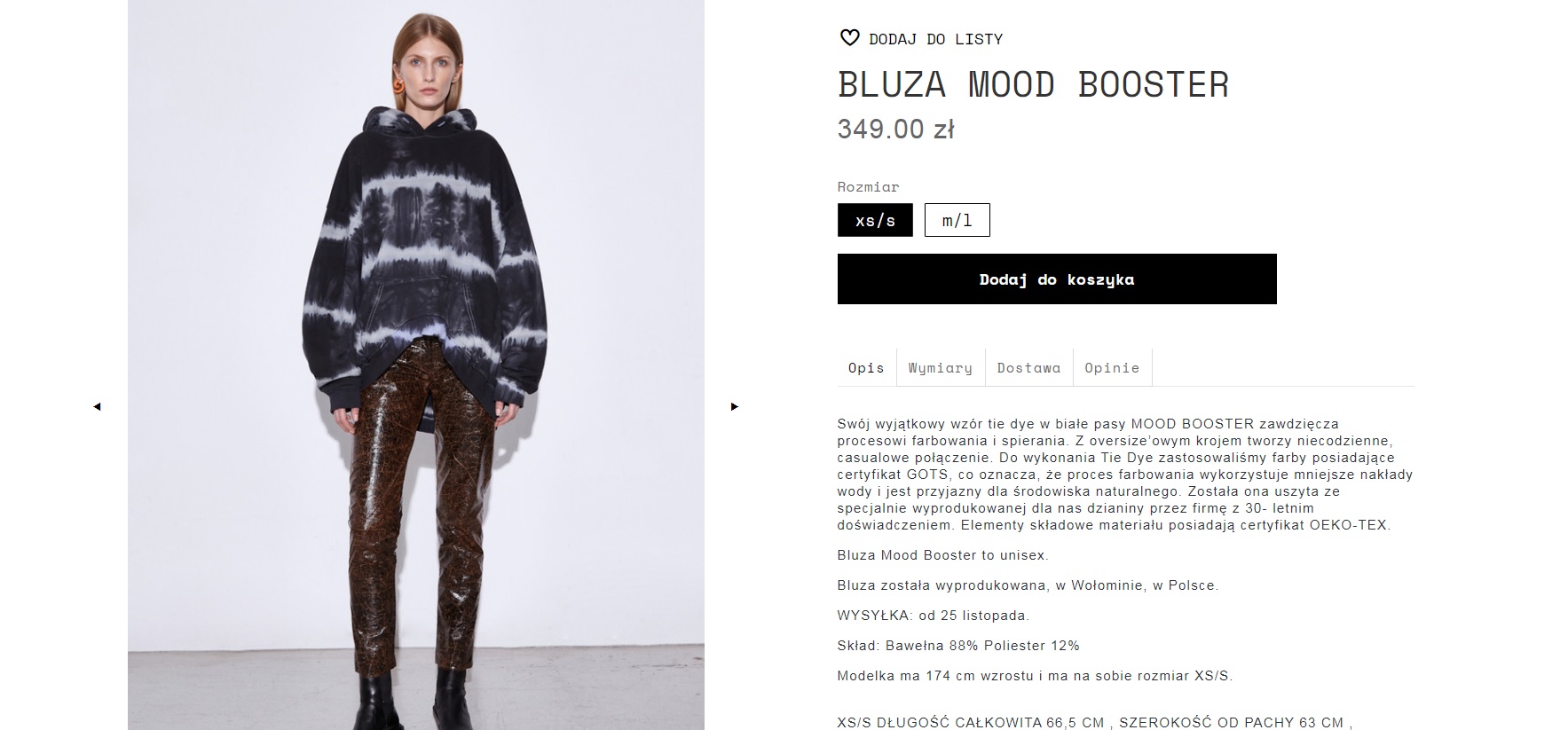The image size is (1568, 730).
Task: Click the WYSYŁKA shipping date line
Action: click(934, 616)
